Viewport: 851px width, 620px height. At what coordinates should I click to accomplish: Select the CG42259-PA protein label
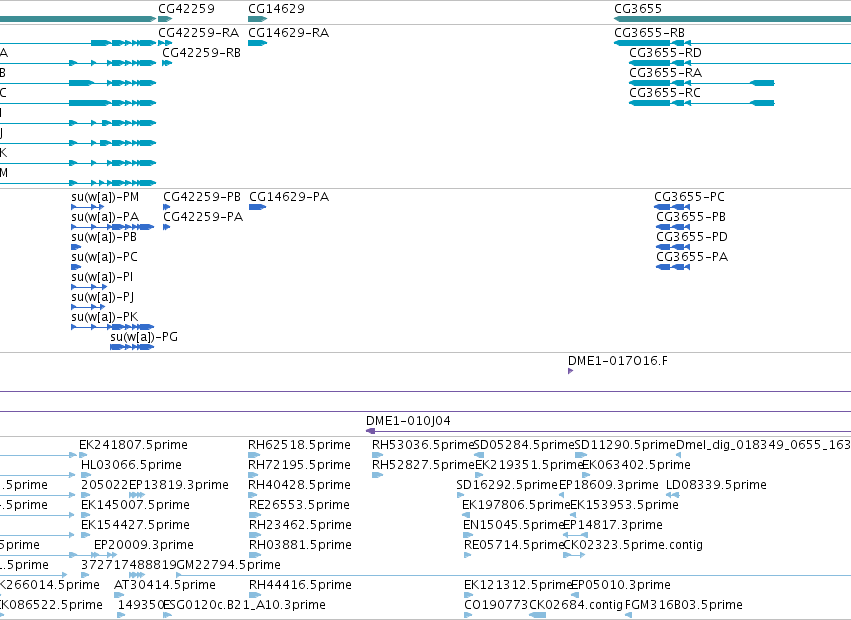coord(203,217)
